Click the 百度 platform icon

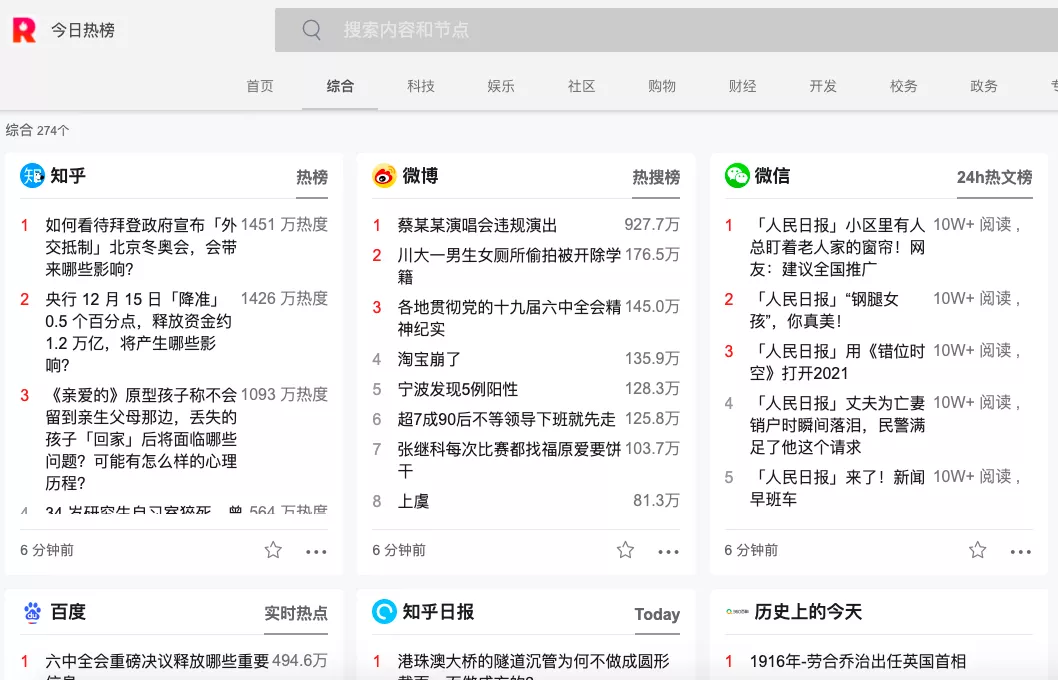point(33,613)
